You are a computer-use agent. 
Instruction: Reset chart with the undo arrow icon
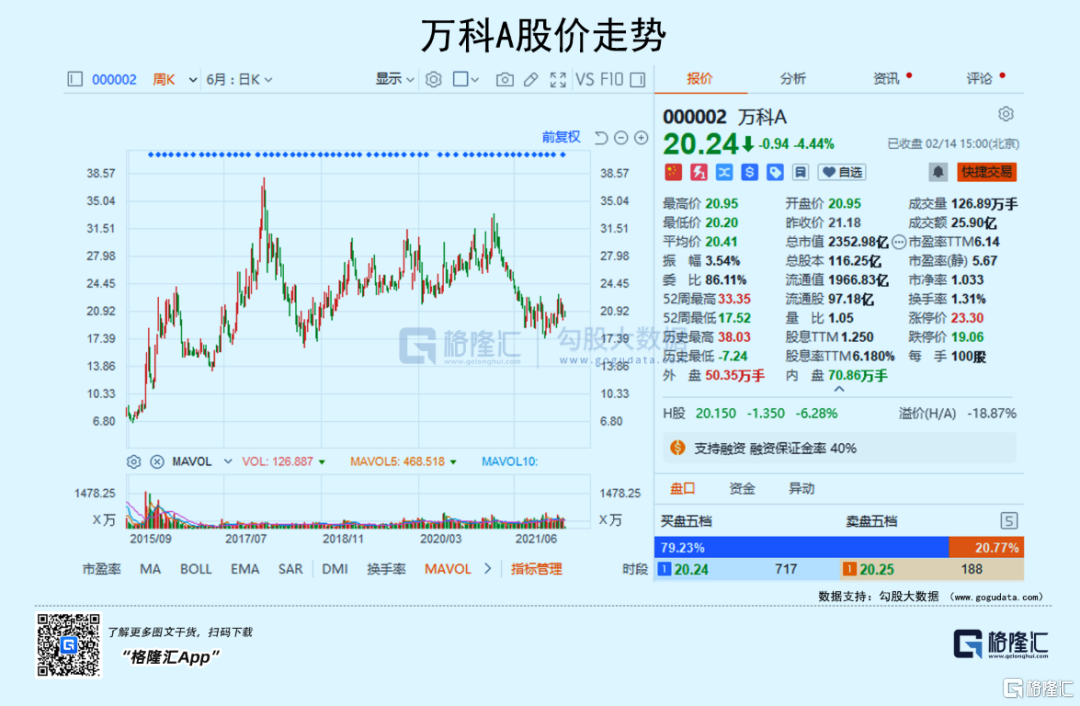[601, 138]
